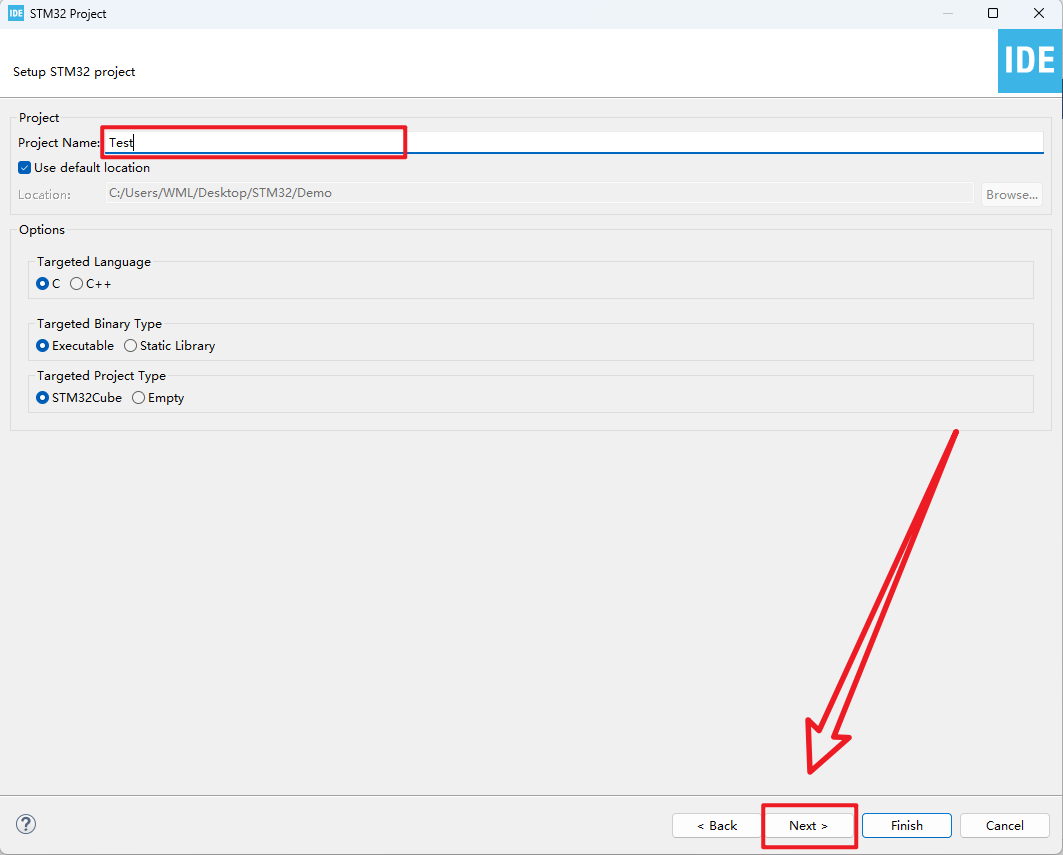Choose the Empty project type option

click(x=139, y=398)
